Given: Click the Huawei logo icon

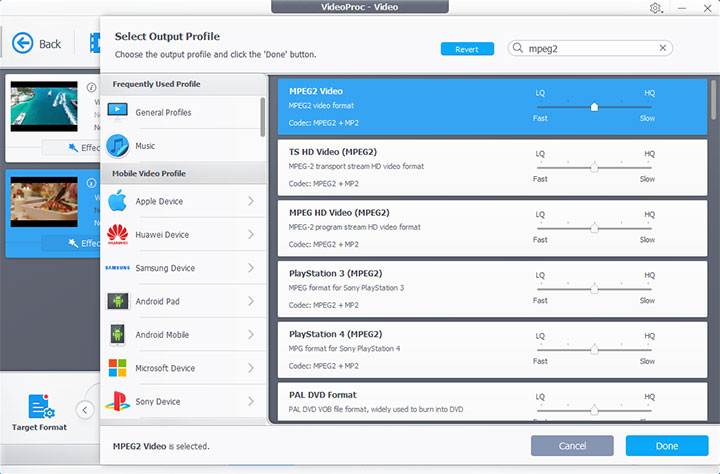Looking at the screenshot, I should [118, 234].
